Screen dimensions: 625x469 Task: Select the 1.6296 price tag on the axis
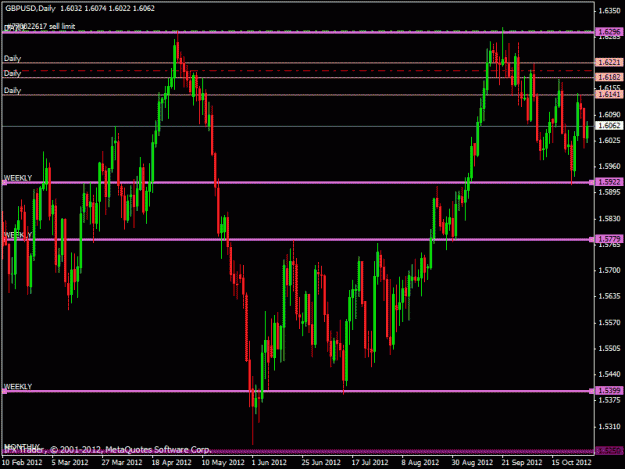point(609,31)
